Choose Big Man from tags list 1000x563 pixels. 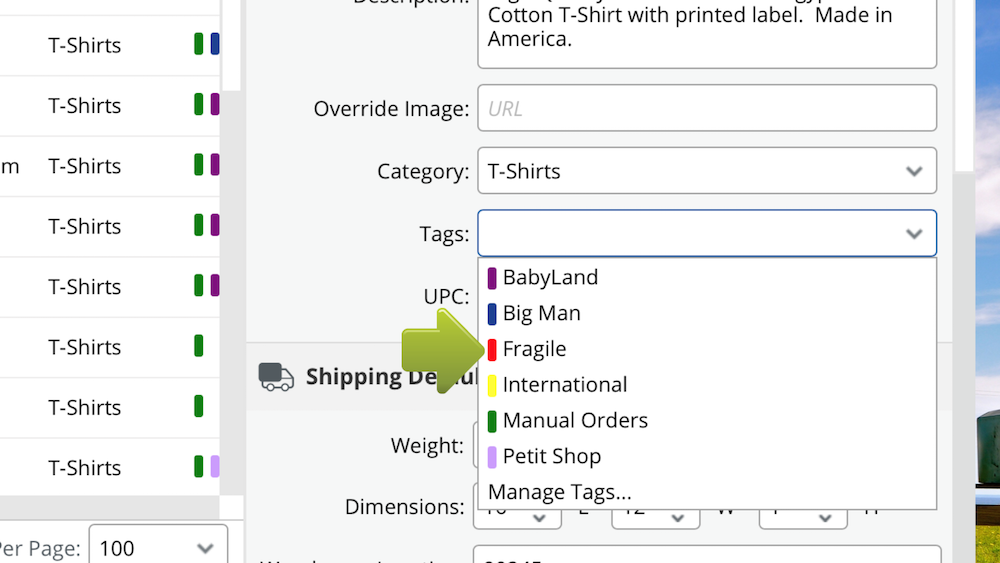[541, 313]
